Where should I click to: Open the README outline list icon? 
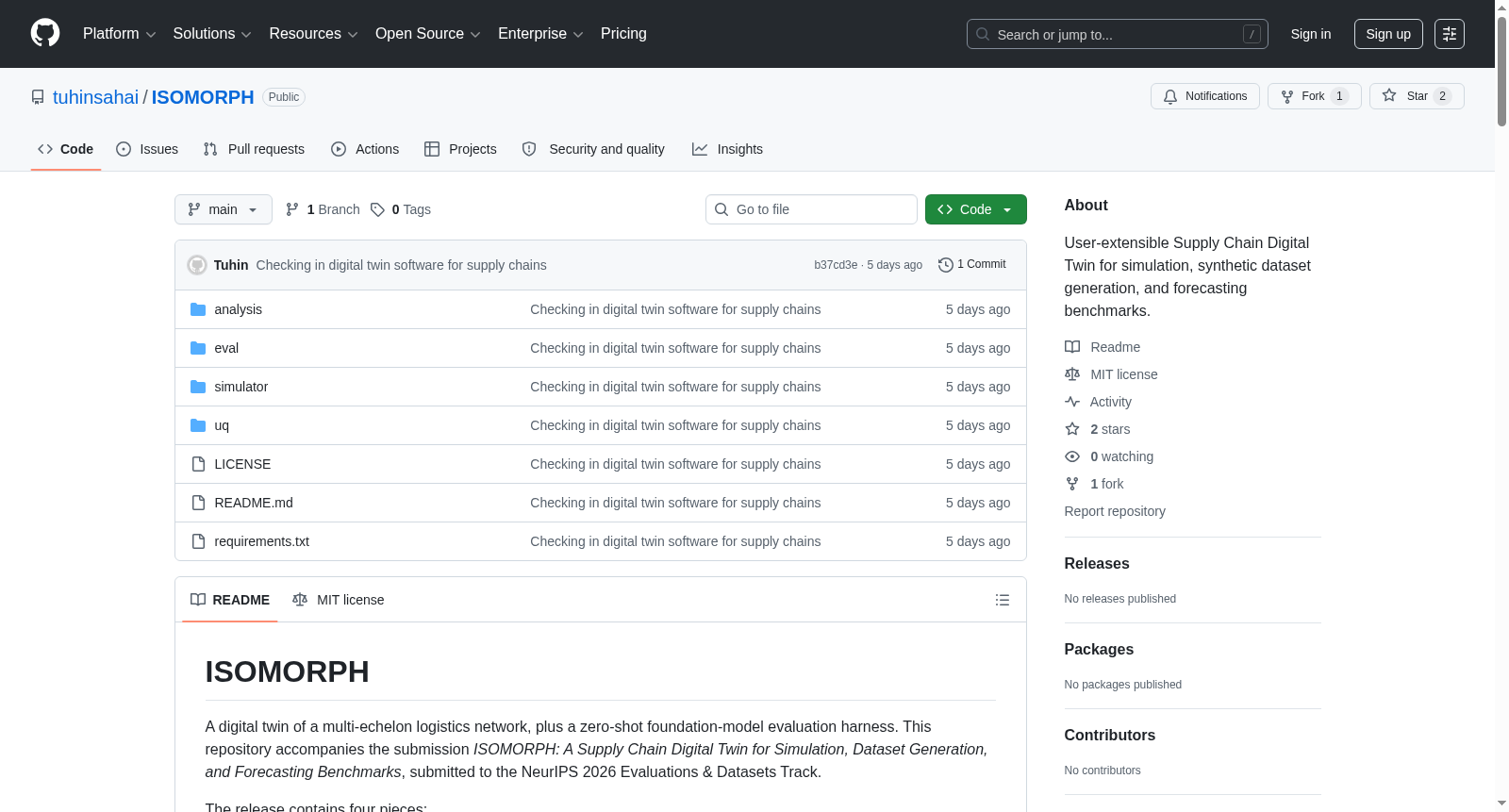[1003, 600]
